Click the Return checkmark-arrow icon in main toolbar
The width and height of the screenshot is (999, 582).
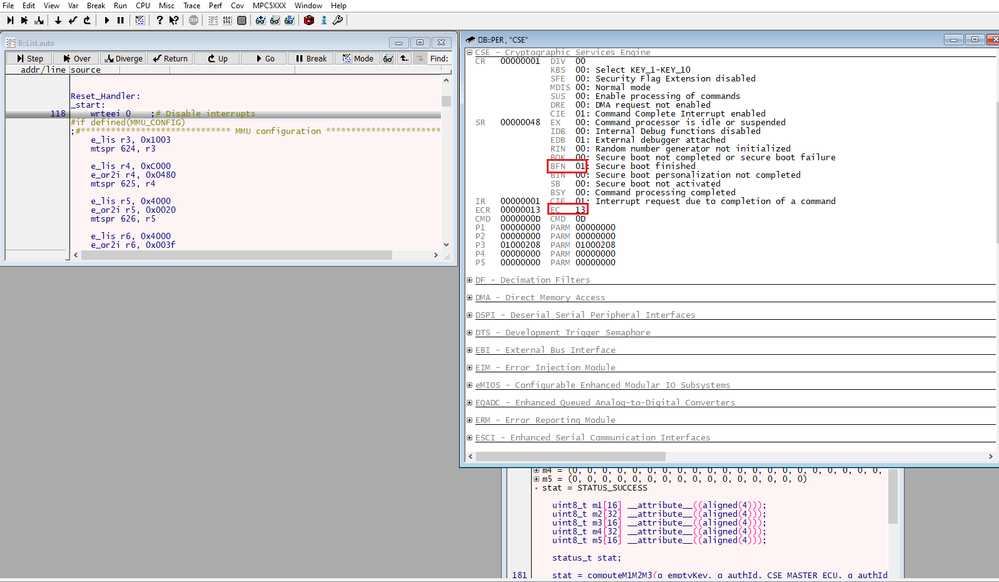coord(73,20)
